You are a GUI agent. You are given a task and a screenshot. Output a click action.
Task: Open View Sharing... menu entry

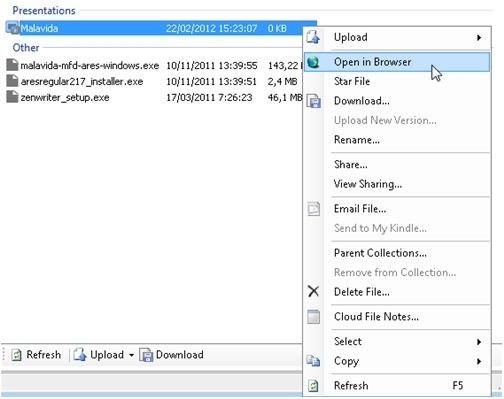tap(397, 184)
